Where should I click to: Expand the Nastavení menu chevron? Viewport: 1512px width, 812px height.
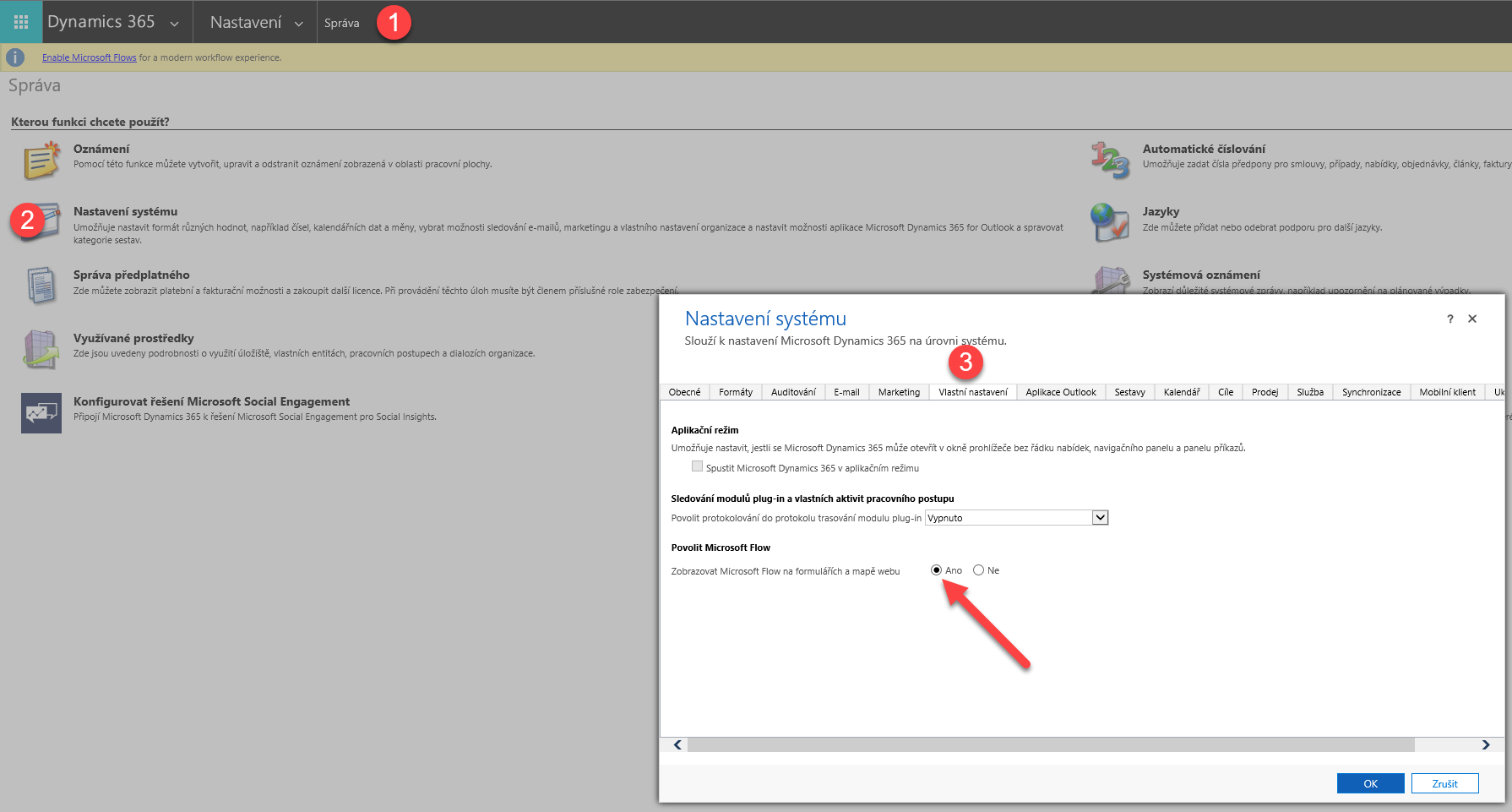click(x=298, y=24)
